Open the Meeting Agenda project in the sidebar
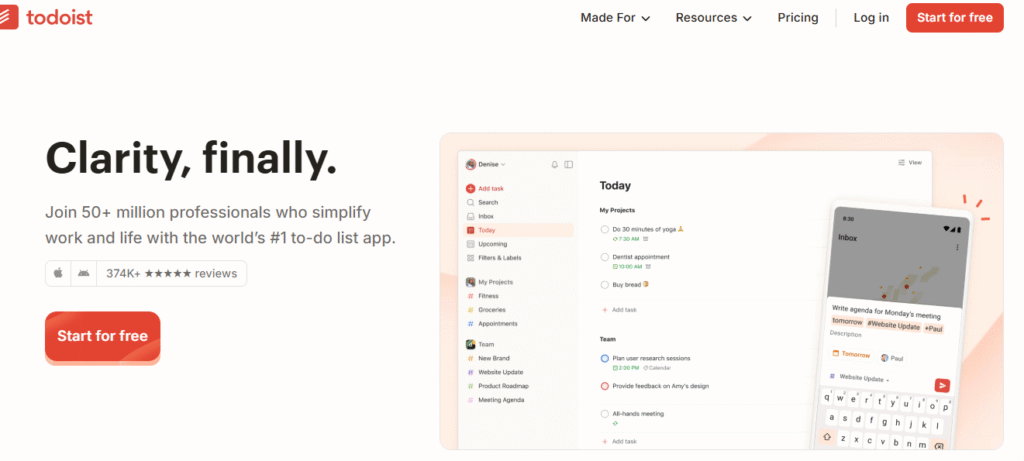Viewport: 1024px width, 461px height. [501, 400]
